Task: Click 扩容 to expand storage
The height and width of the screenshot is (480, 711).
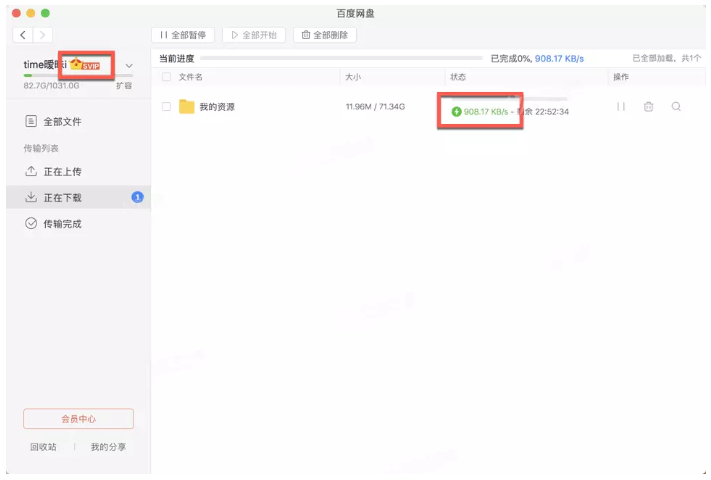Action: 124,86
